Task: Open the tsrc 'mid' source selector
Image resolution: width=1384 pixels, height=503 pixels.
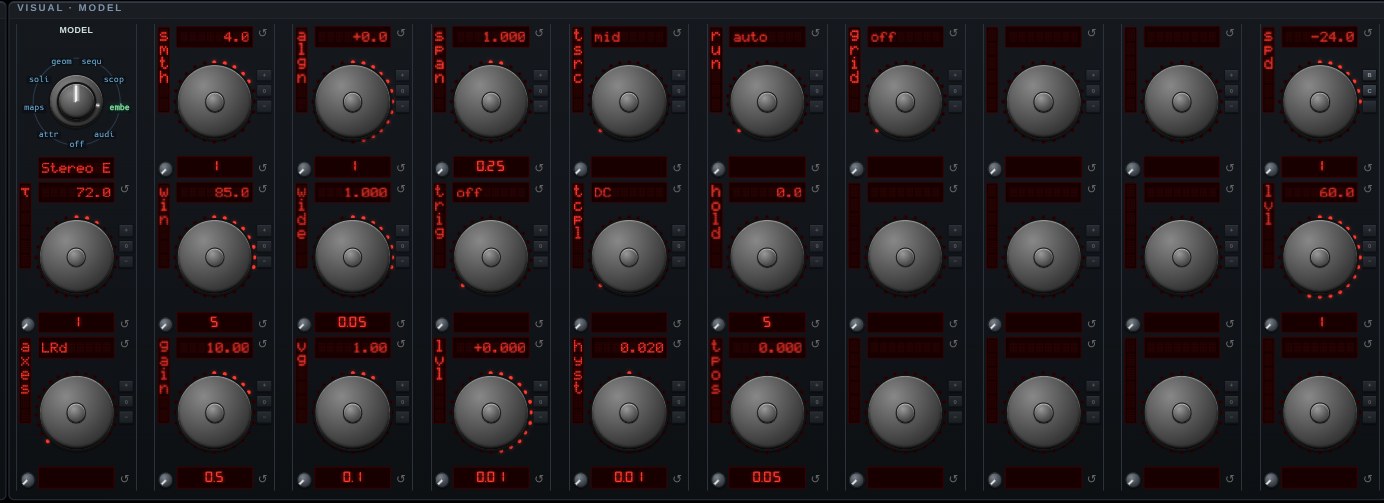Action: tap(628, 36)
